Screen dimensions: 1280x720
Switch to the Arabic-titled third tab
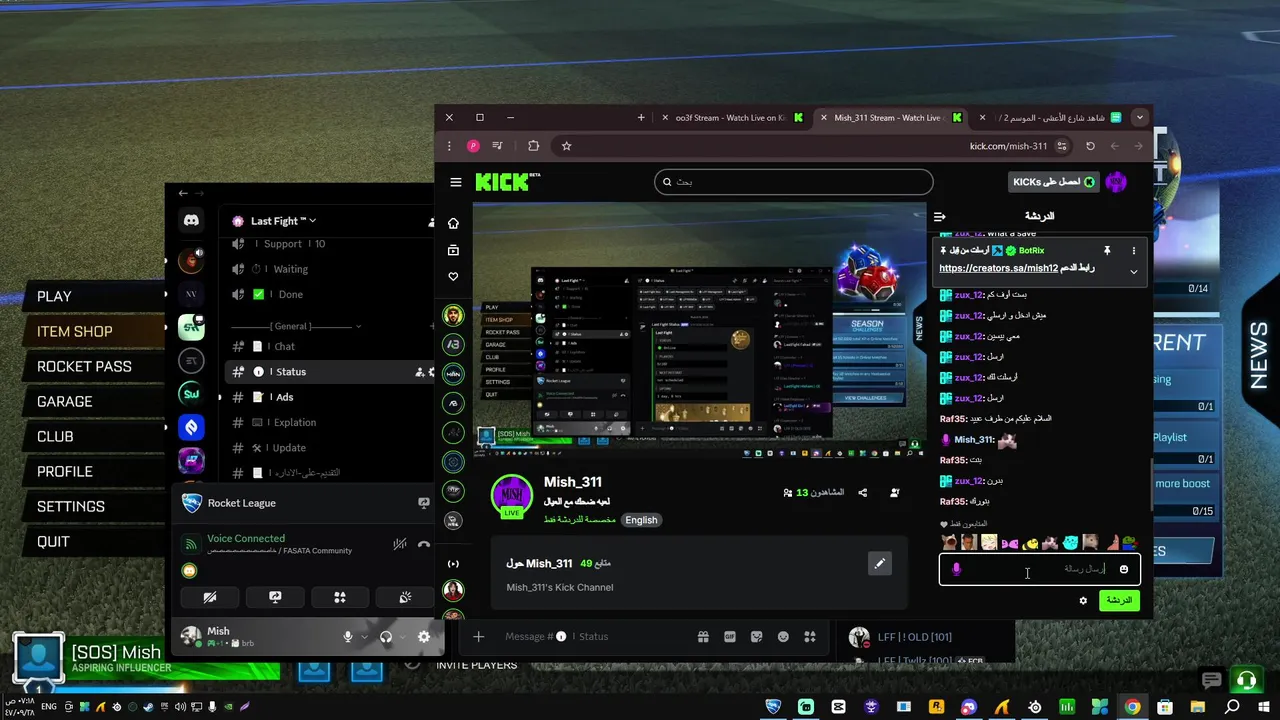pyautogui.click(x=1050, y=118)
